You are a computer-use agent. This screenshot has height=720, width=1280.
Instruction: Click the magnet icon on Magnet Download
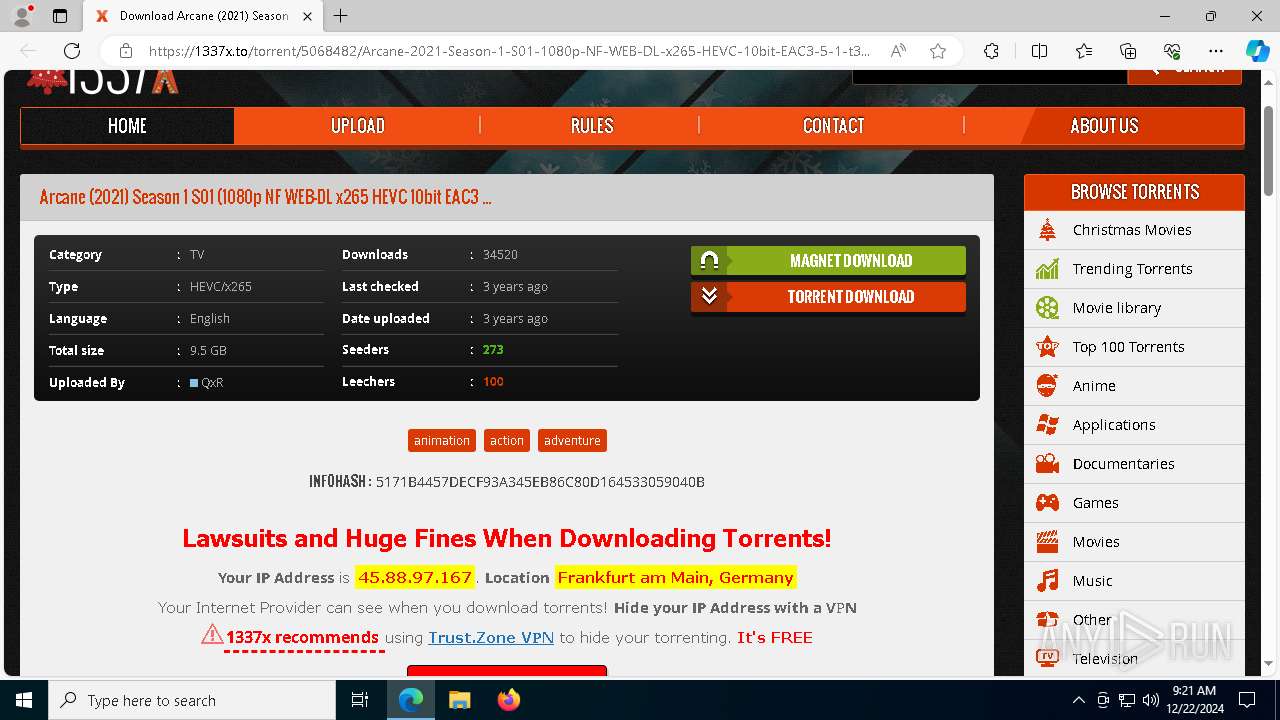709,261
